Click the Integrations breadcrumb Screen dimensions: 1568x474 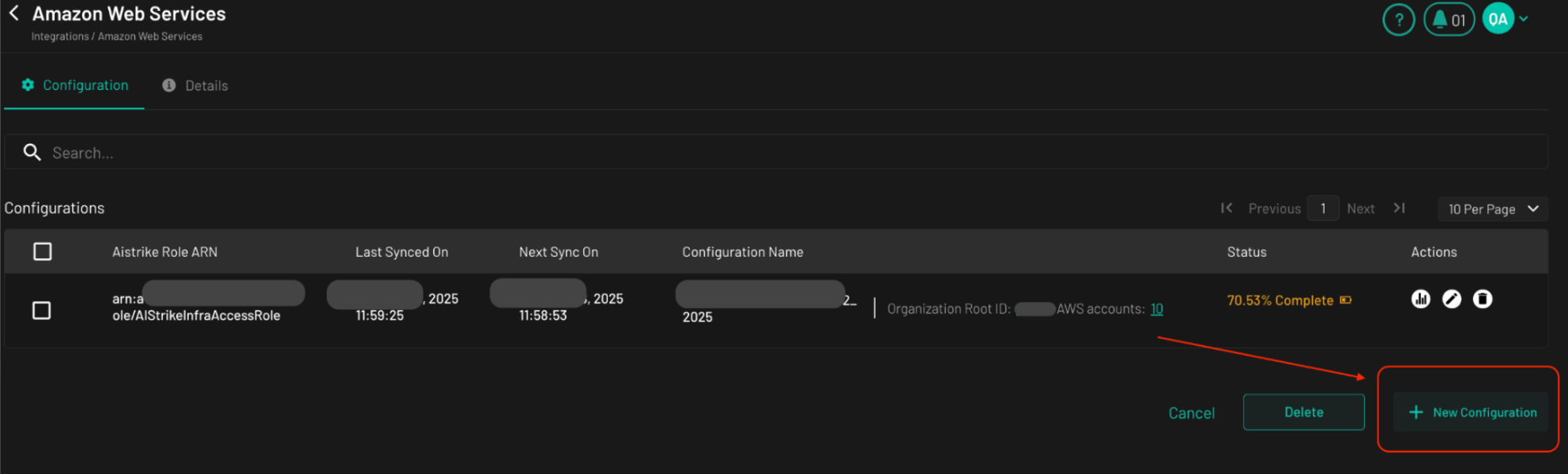tap(60, 36)
